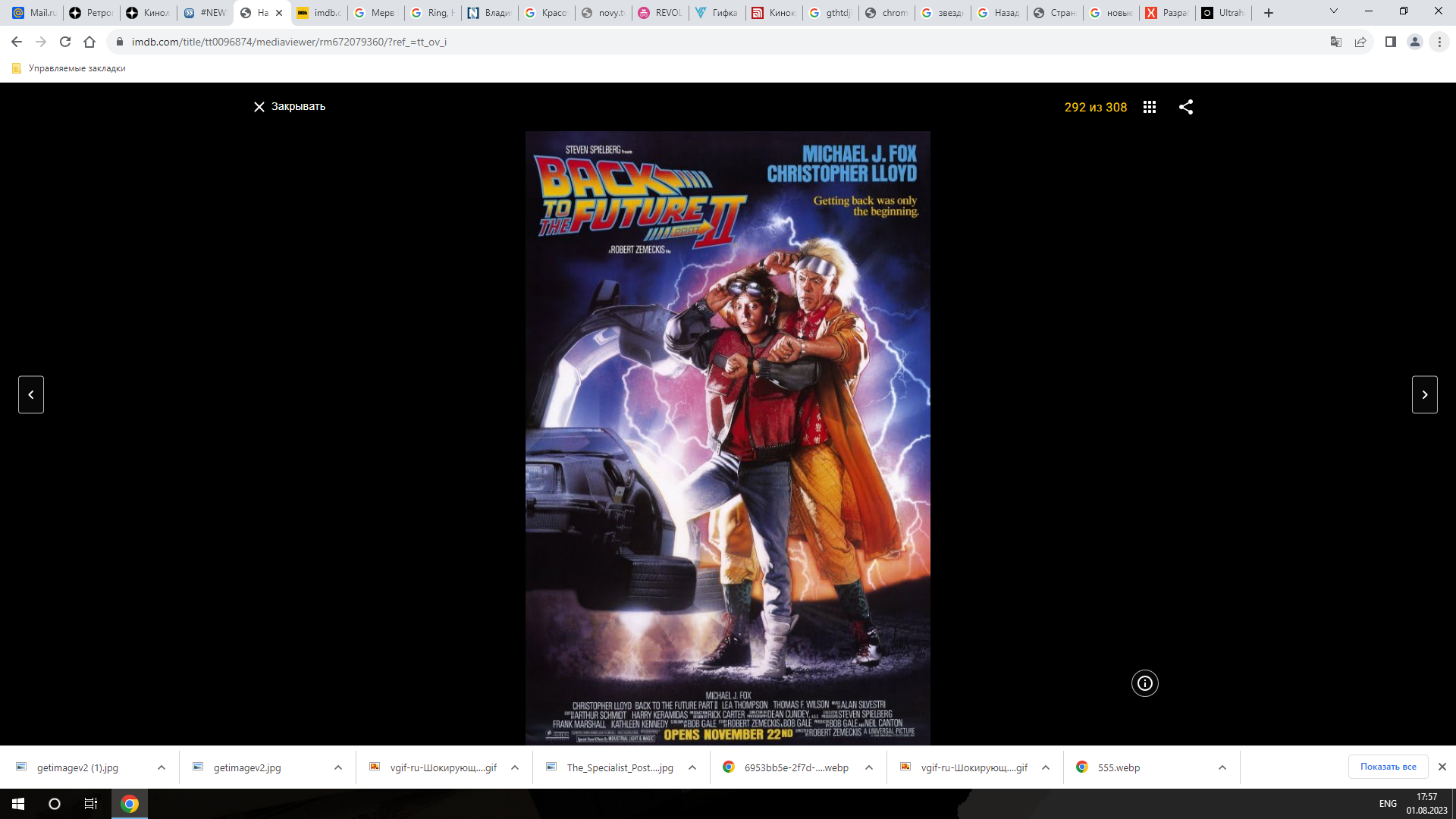
Task: Click Chrome icon in the taskbar
Action: coord(130,804)
